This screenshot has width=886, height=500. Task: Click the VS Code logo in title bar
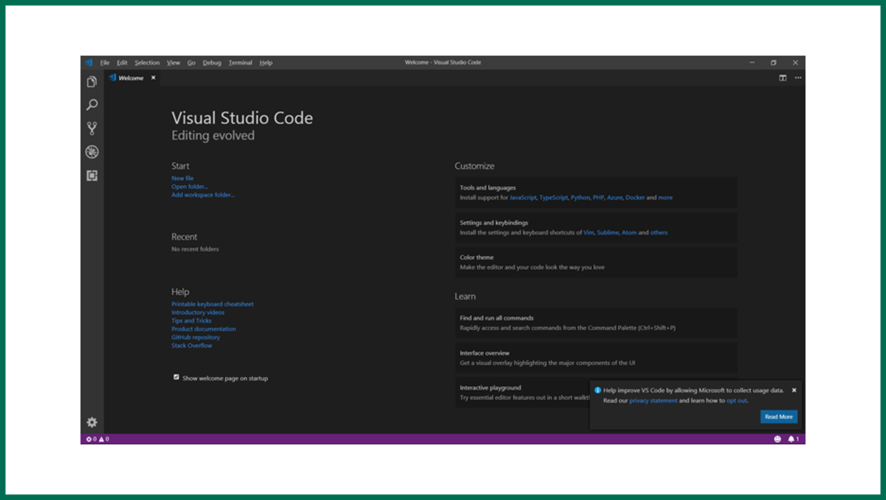tap(89, 63)
